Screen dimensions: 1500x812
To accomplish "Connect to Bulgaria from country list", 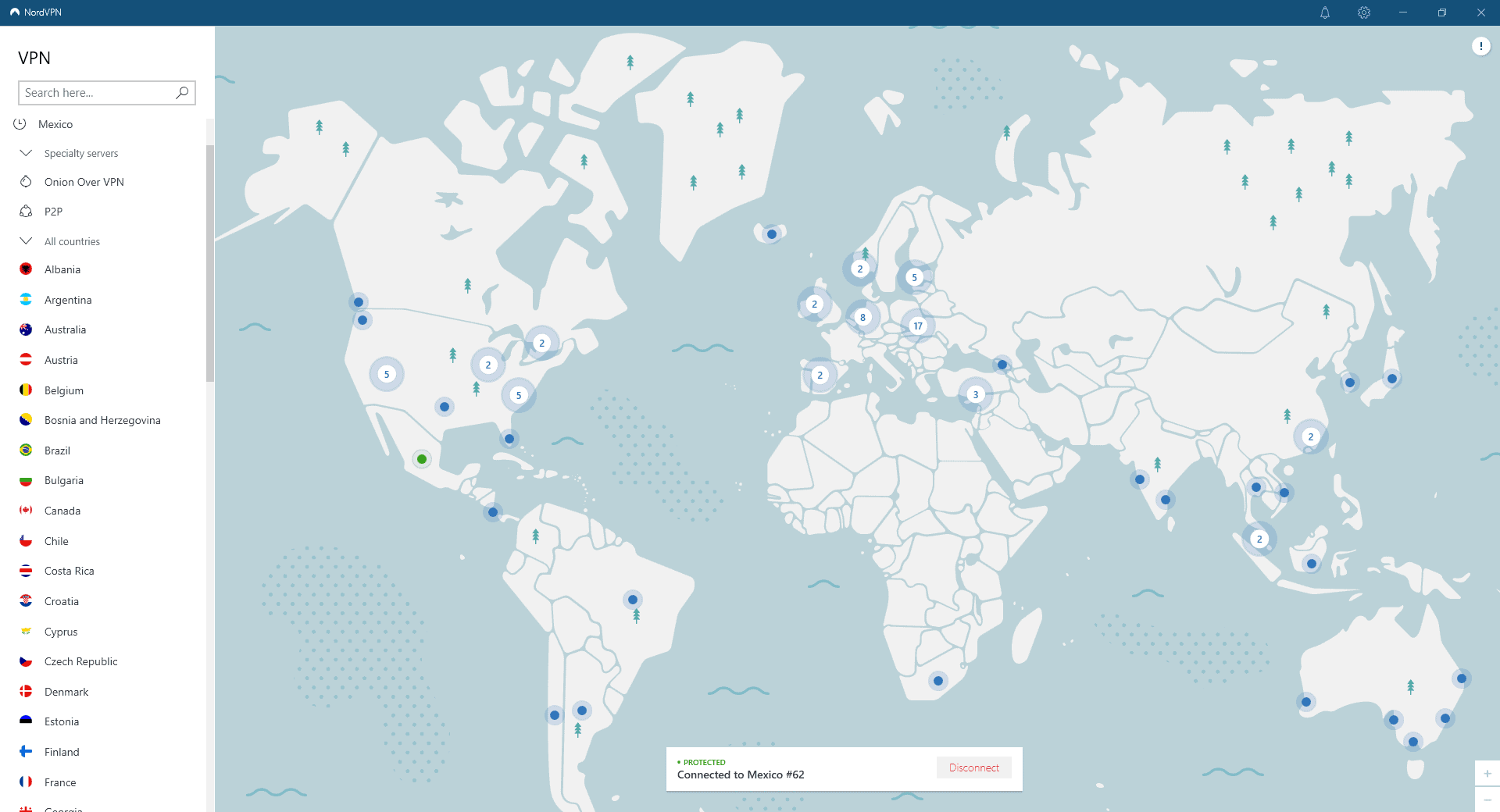I will (64, 480).
